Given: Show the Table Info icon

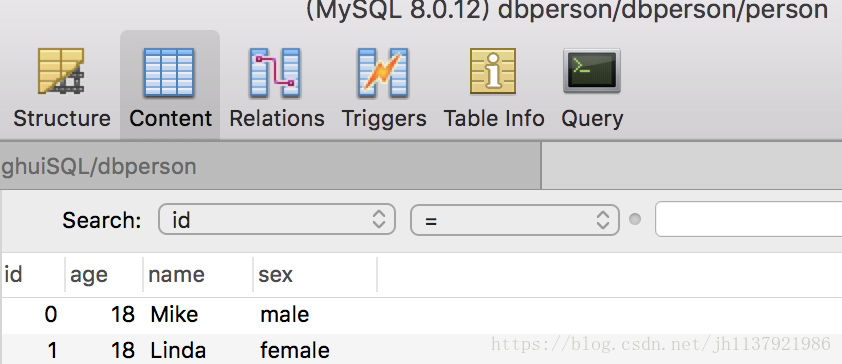Looking at the screenshot, I should 493,71.
